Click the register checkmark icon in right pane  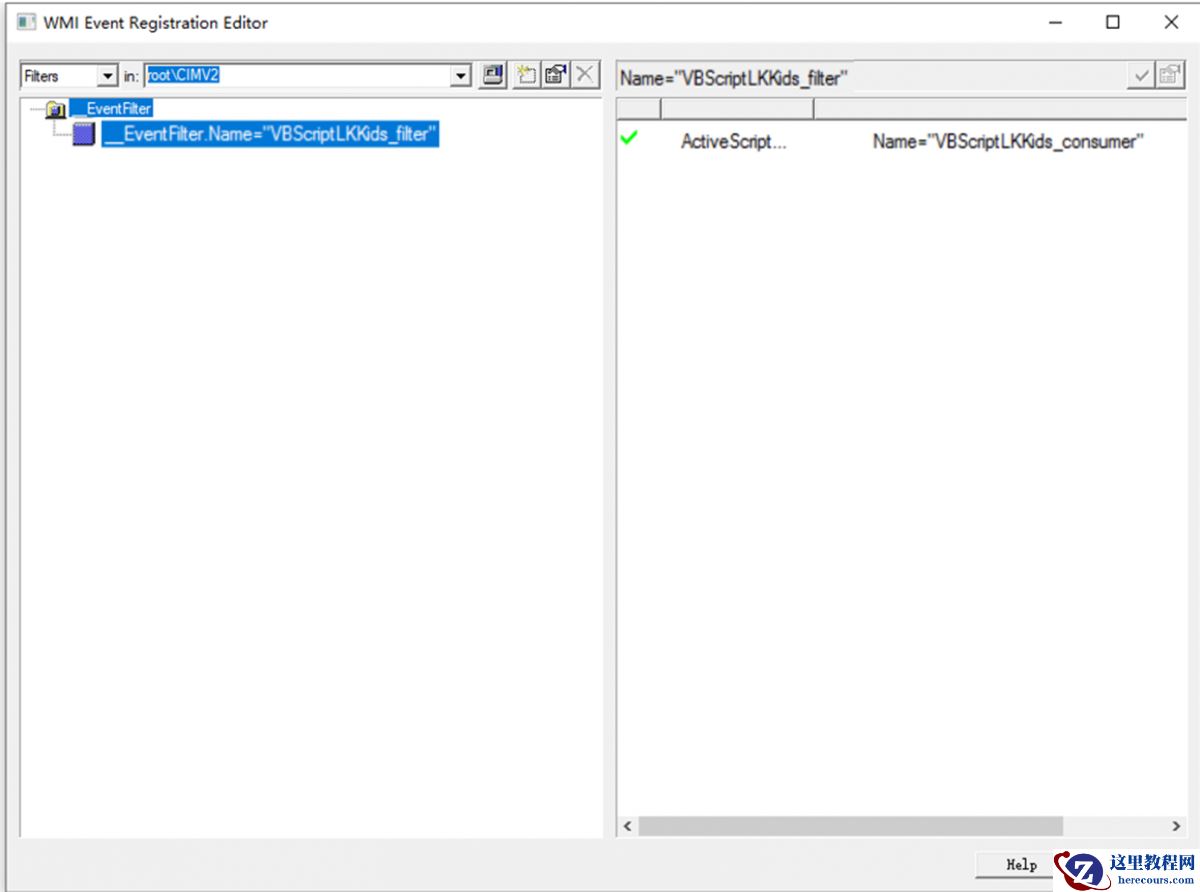point(1140,76)
